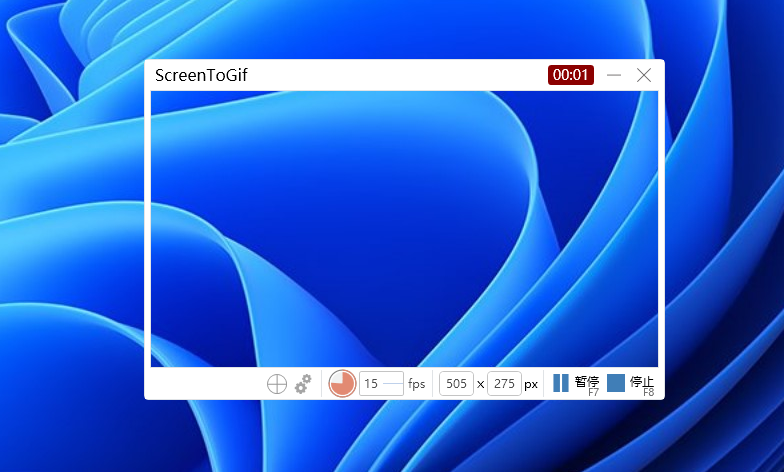This screenshot has width=784, height=472.
Task: Click the crosshair snap-to-window icon
Action: click(x=277, y=384)
